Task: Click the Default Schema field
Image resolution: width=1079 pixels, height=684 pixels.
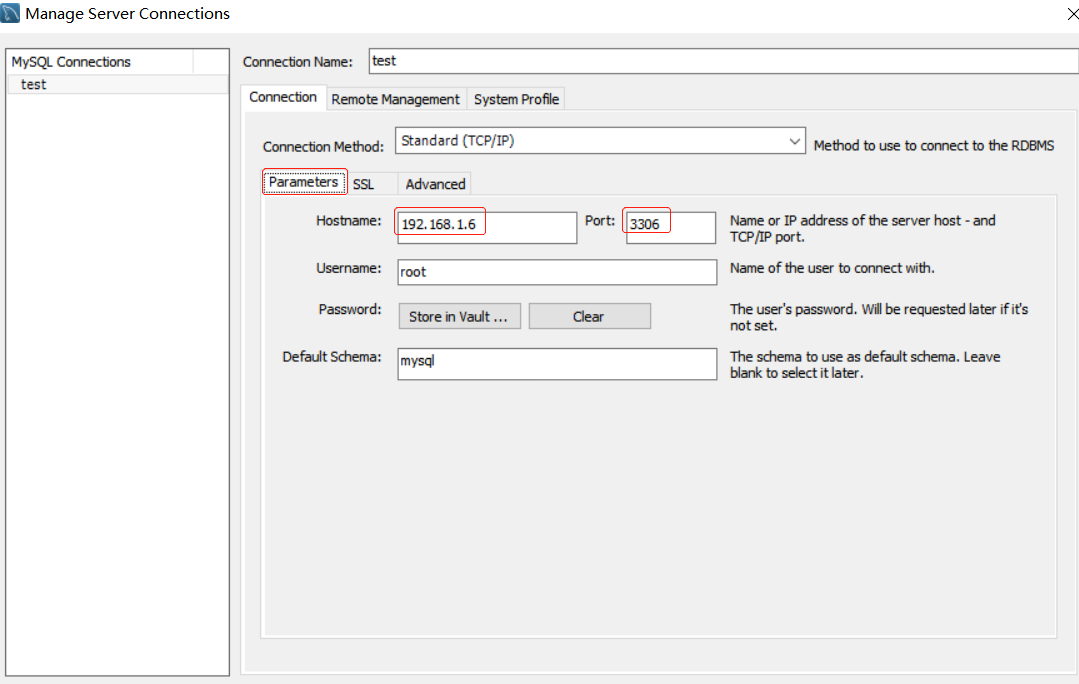Action: pyautogui.click(x=557, y=363)
